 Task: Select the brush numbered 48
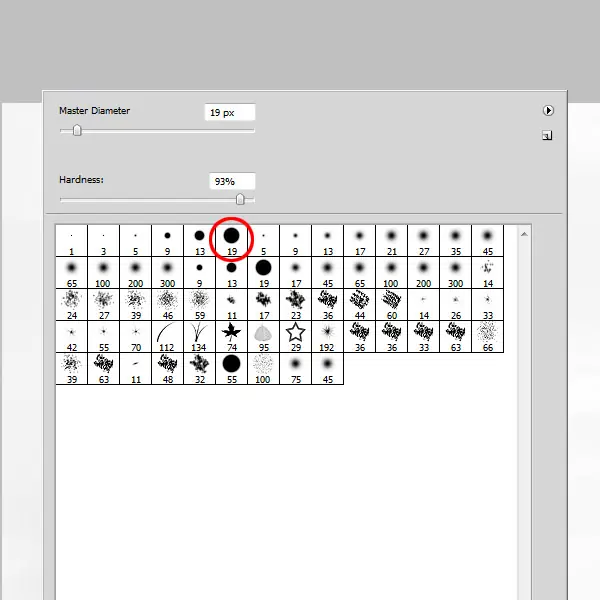point(168,369)
